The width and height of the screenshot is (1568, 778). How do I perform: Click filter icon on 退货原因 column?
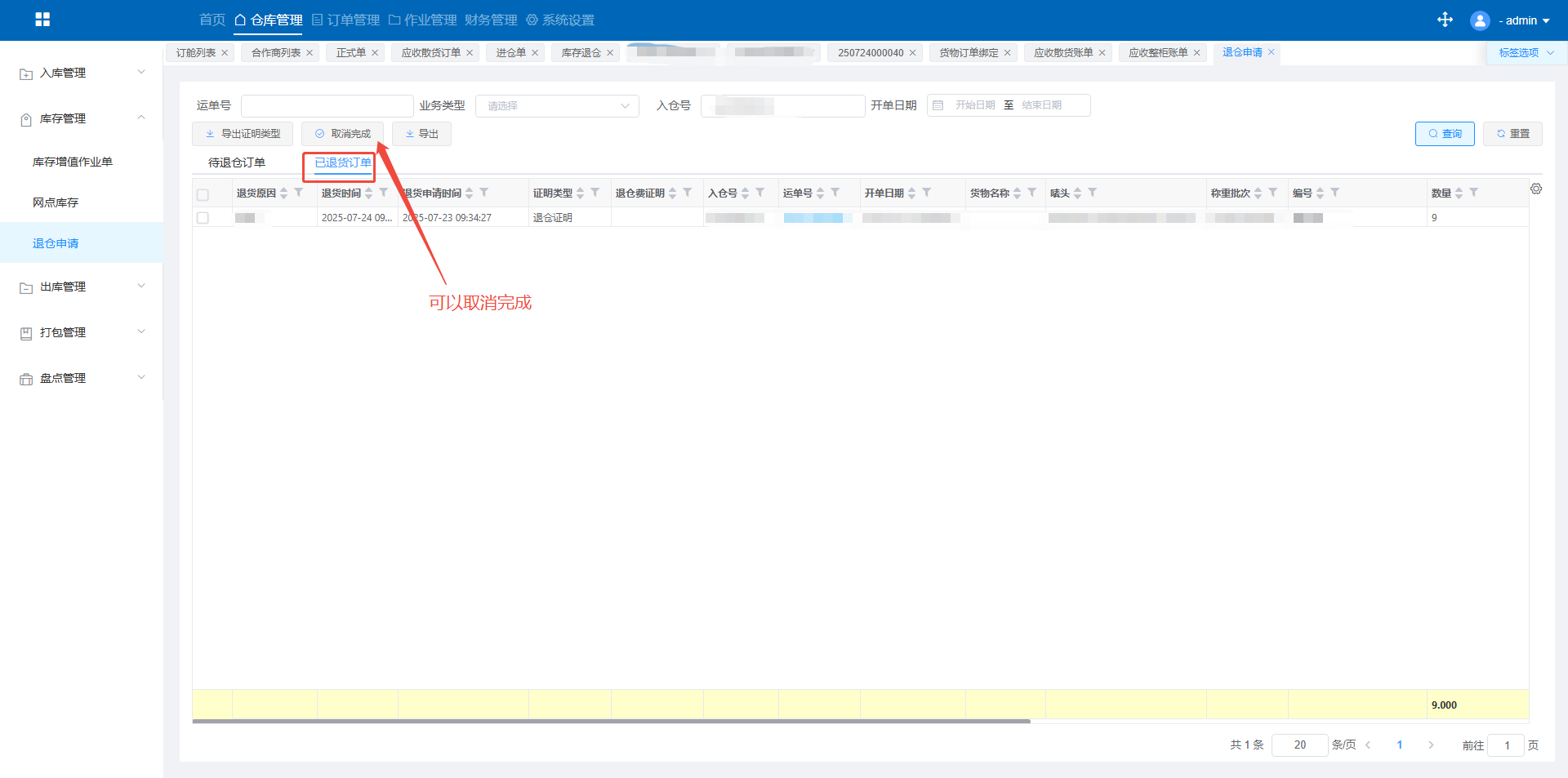coord(299,193)
